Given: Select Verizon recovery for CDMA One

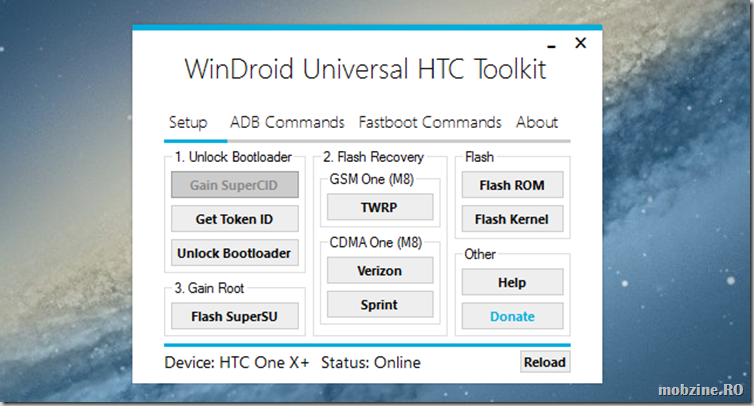Looking at the screenshot, I should (x=380, y=270).
